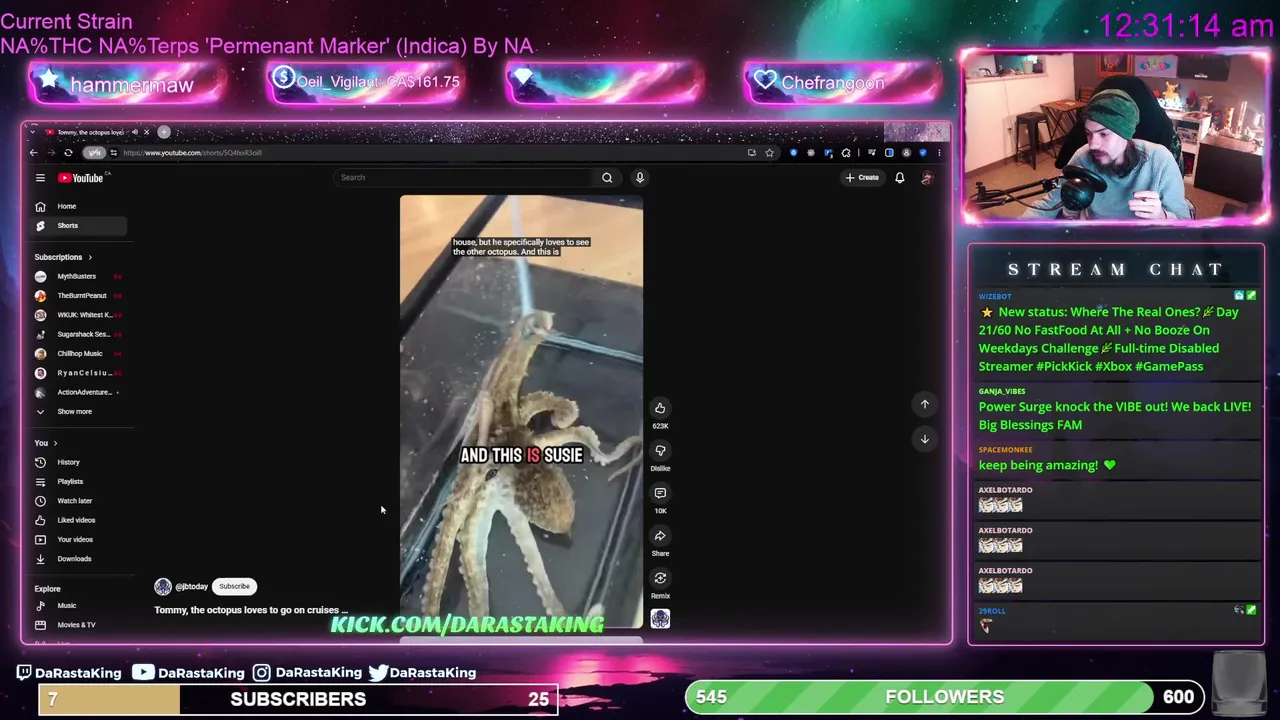Expand the You section chevron

click(x=55, y=443)
